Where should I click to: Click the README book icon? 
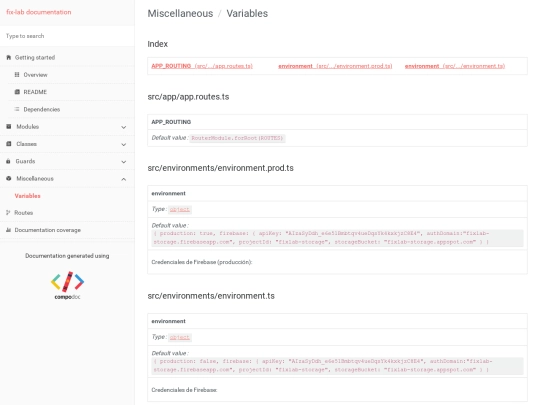pos(17,92)
